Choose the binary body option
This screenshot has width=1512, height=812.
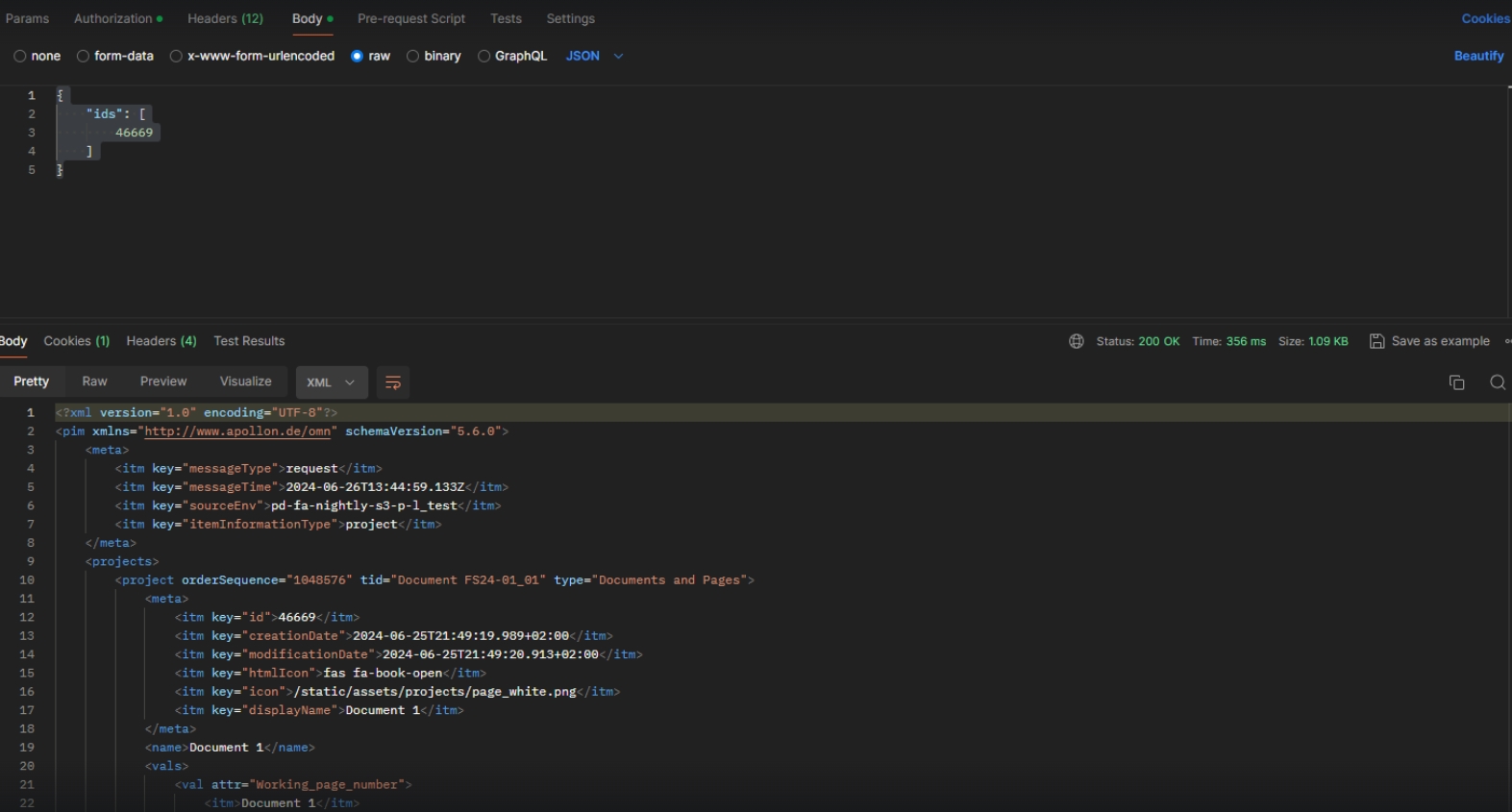click(413, 56)
